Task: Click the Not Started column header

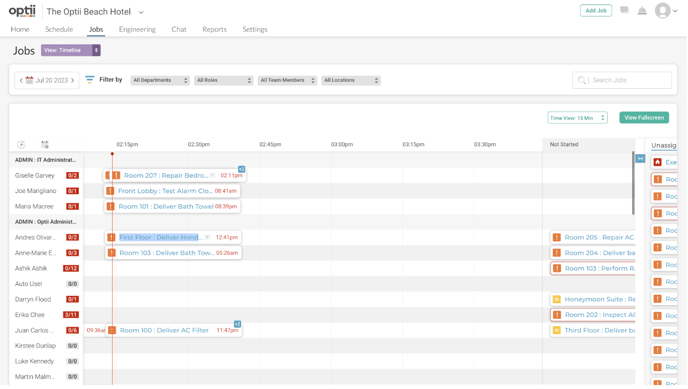Action: [564, 144]
